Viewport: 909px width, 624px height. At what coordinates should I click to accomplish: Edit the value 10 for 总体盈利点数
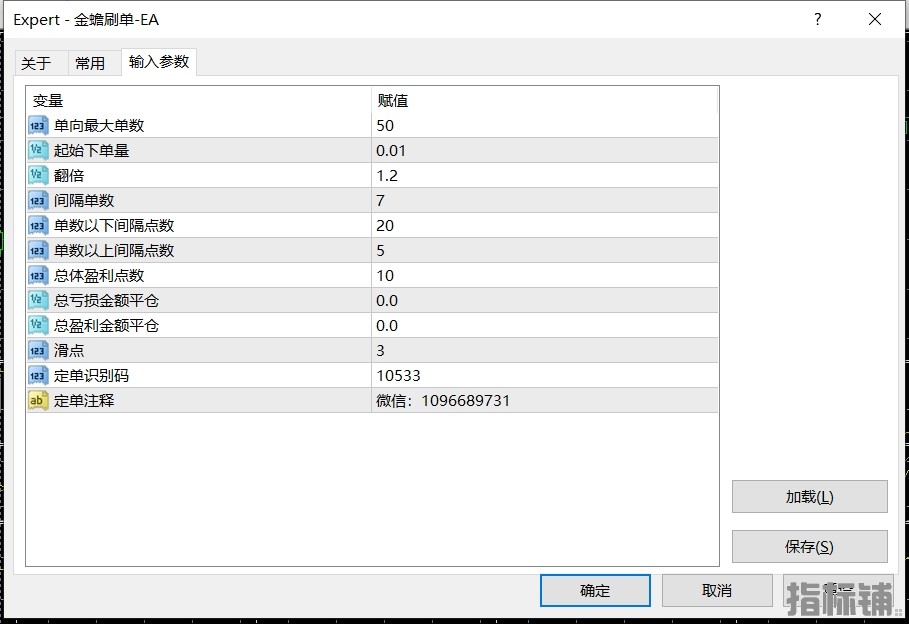tap(544, 275)
